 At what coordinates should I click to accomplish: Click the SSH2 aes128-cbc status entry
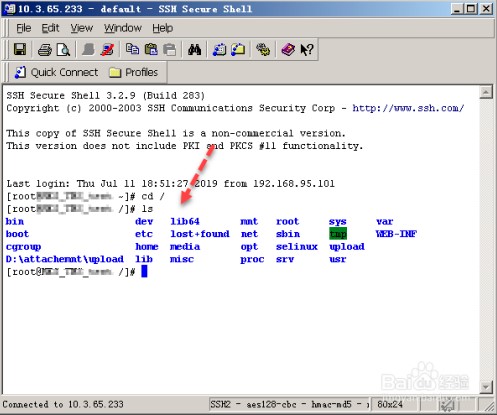tap(289, 404)
